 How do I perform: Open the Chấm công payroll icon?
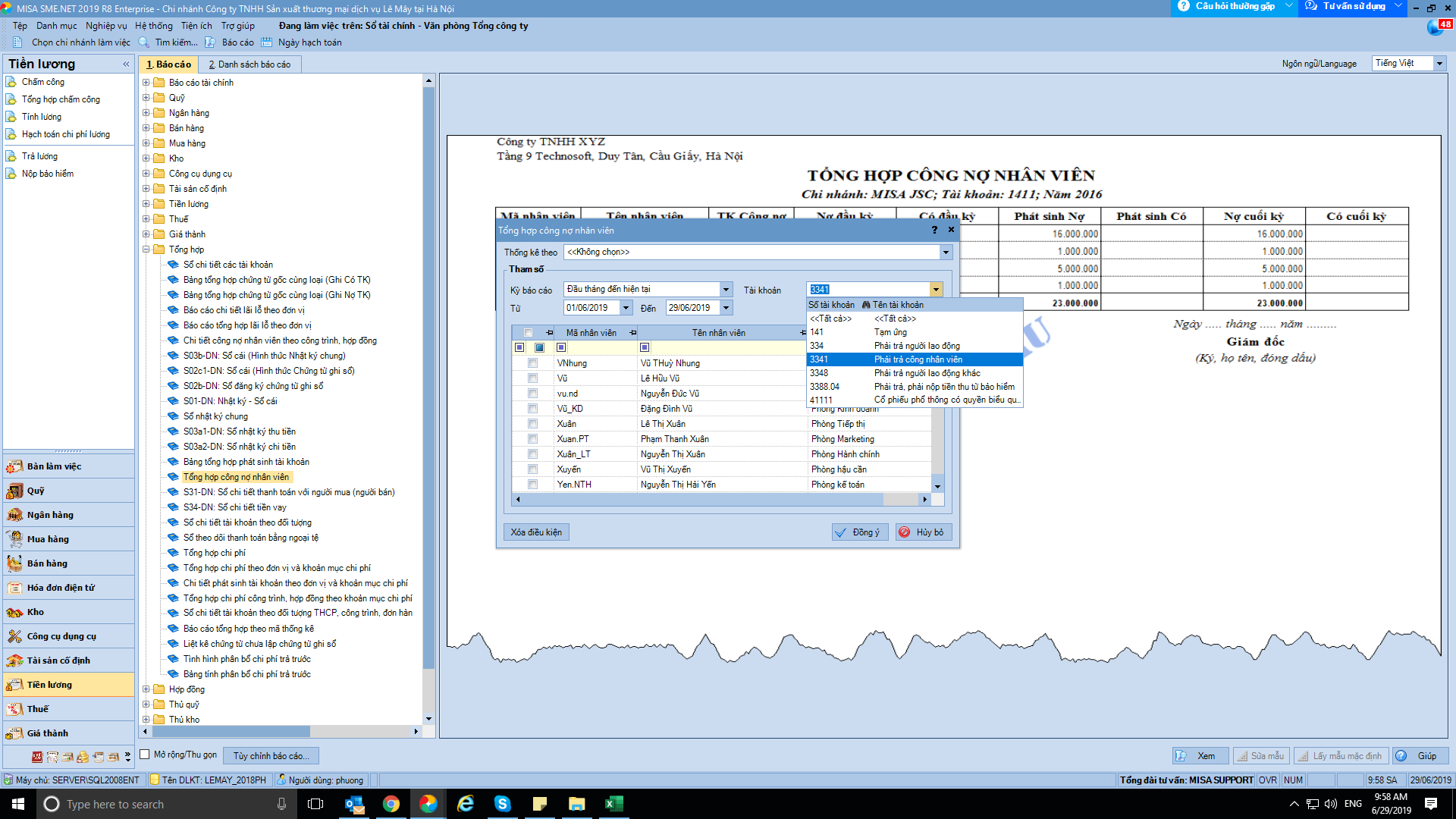point(11,82)
